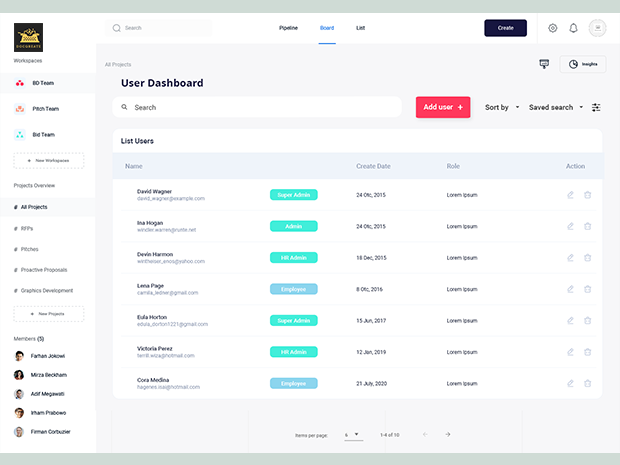Edit Ina Hogan's user row
Viewport: 620px width, 465px height.
point(570,226)
